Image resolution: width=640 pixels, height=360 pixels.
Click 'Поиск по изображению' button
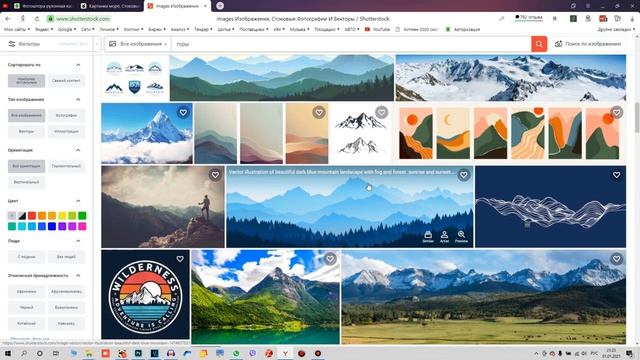coord(588,44)
